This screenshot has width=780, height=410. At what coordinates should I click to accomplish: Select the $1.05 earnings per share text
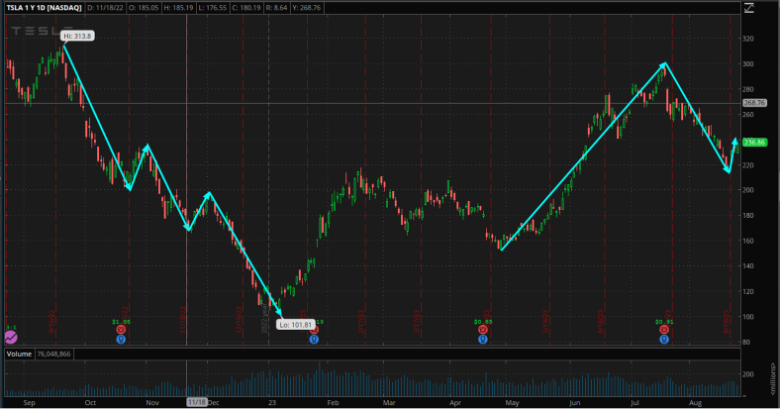pos(121,322)
